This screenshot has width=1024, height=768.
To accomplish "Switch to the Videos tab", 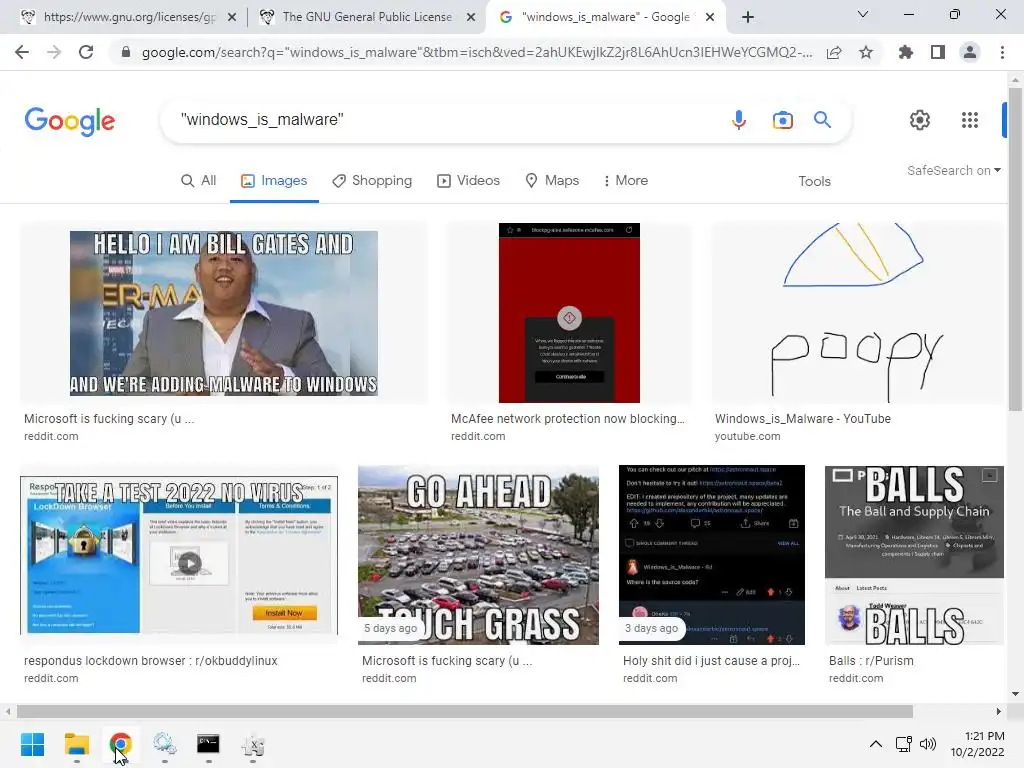I will click(468, 180).
